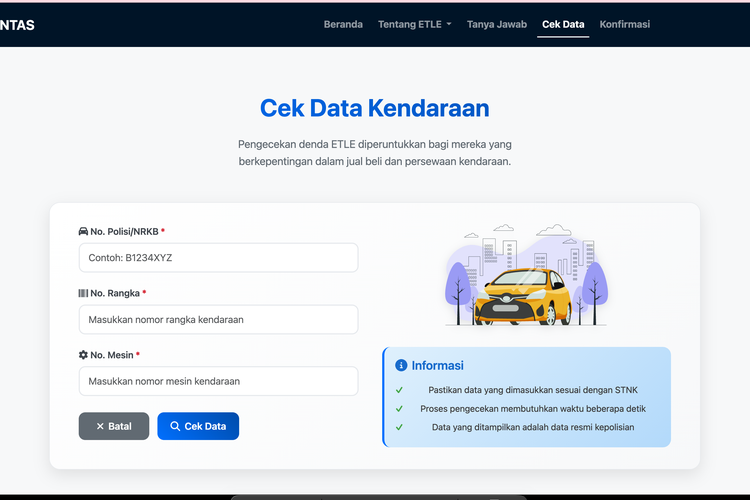
Task: Open the Beranda nav link
Action: click(x=343, y=24)
